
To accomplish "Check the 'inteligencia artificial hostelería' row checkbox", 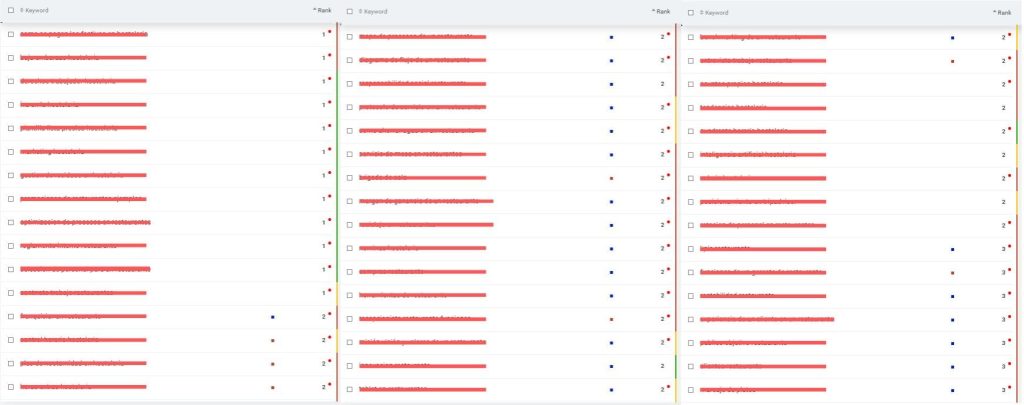I will tap(692, 155).
